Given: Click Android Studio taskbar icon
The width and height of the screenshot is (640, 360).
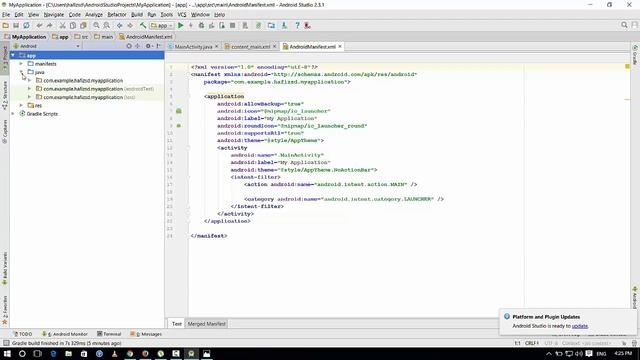Looking at the screenshot, I should click(191, 353).
